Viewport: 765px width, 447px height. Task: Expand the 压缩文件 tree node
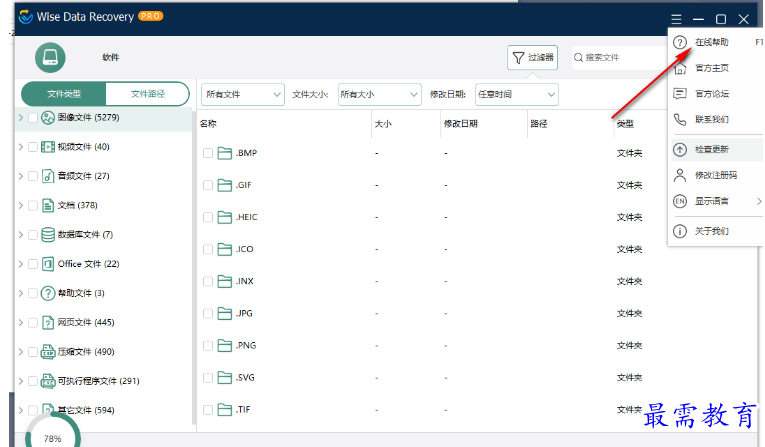20,352
